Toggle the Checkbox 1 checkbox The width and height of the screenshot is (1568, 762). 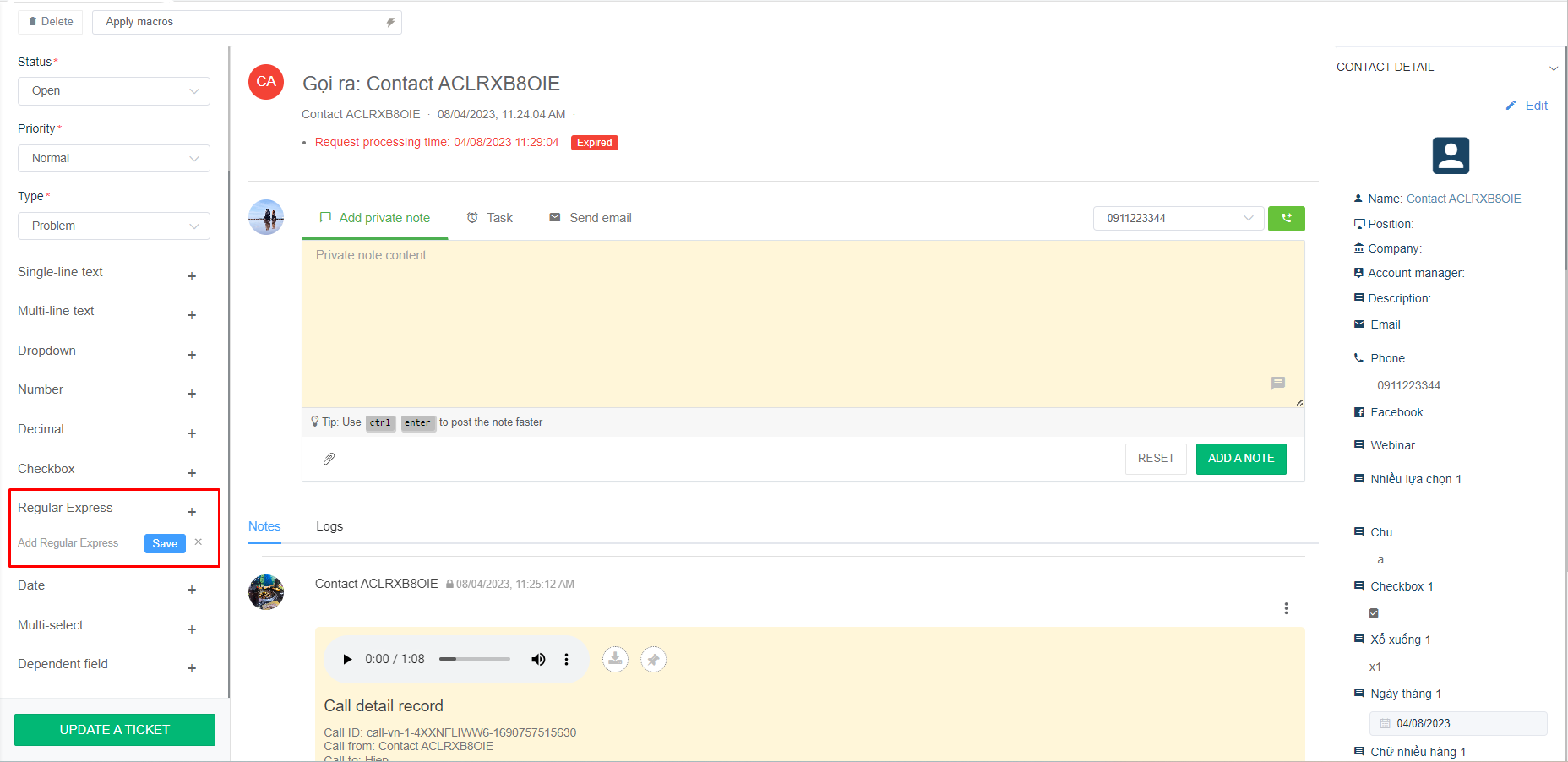click(1374, 612)
